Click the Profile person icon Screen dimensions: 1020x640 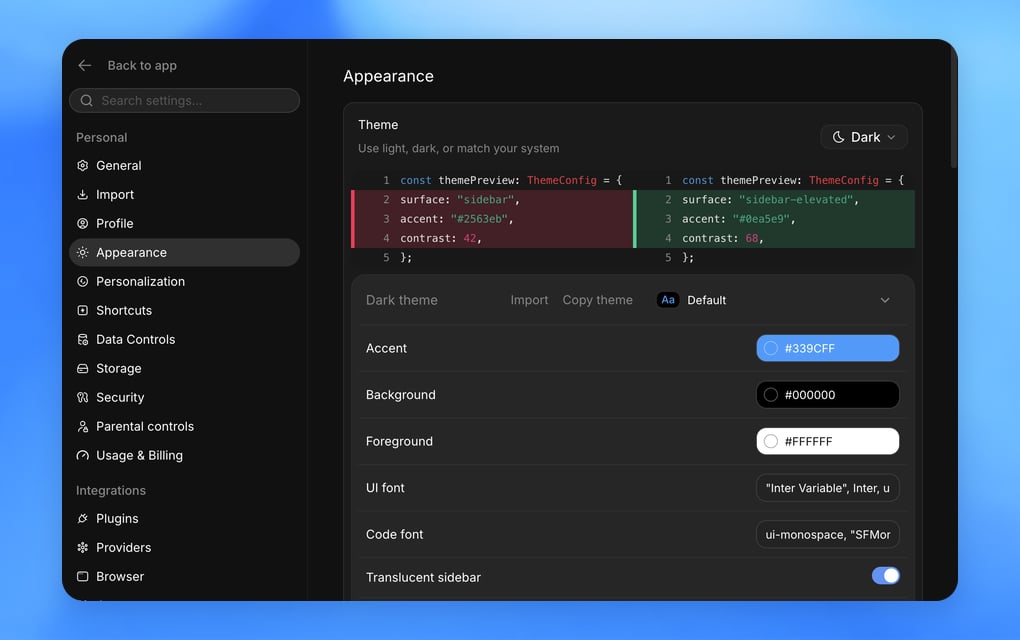point(83,224)
